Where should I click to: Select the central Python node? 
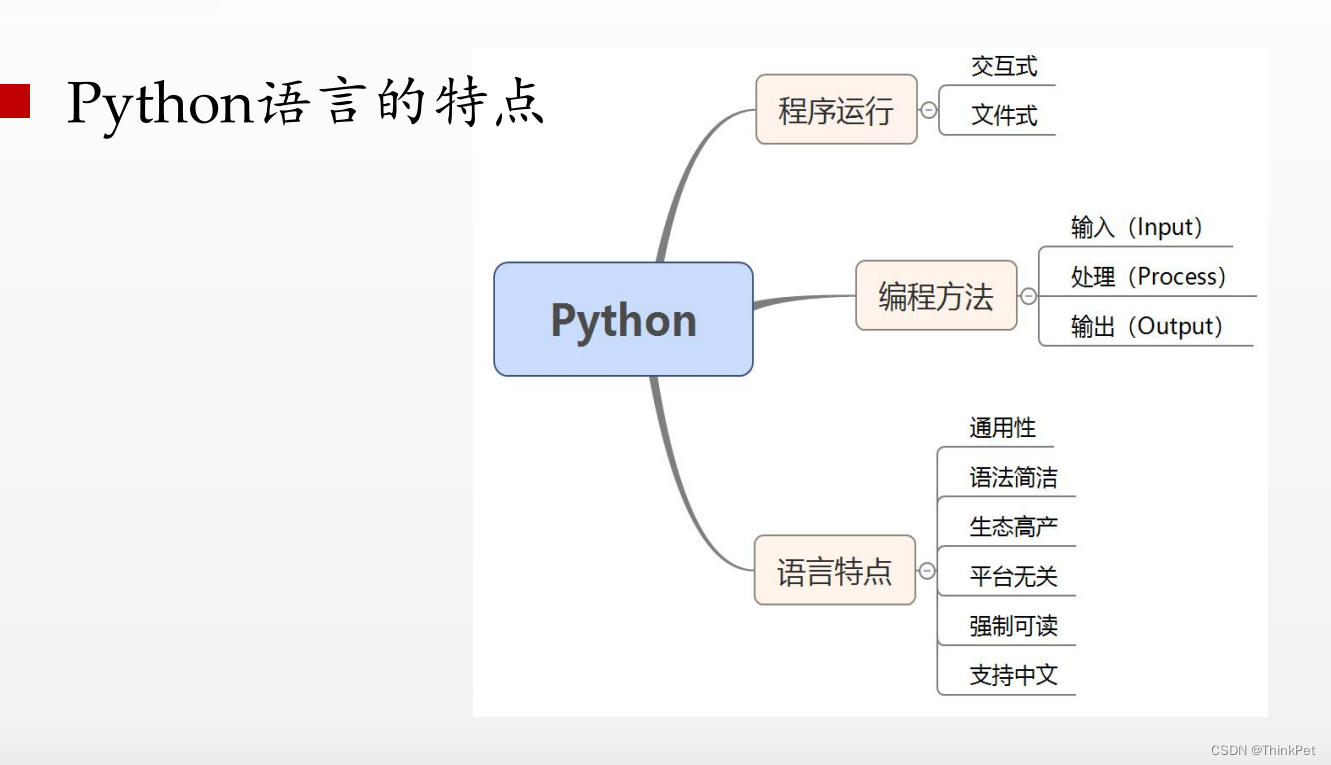[x=623, y=319]
